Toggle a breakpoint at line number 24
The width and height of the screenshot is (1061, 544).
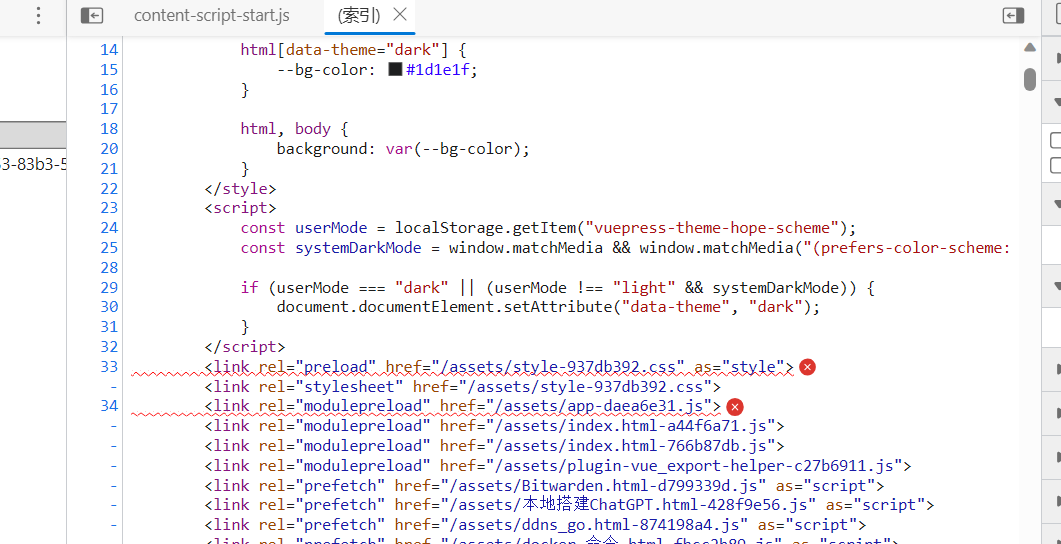pos(109,228)
